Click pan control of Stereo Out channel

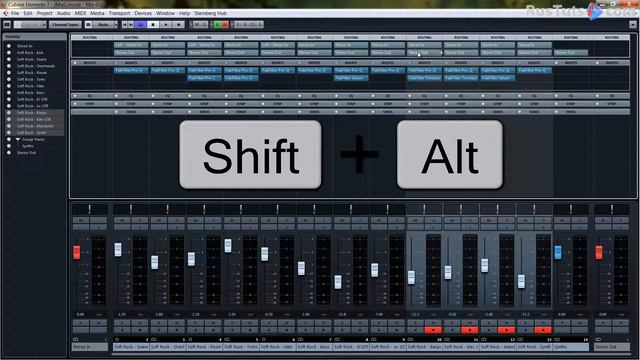[611, 209]
